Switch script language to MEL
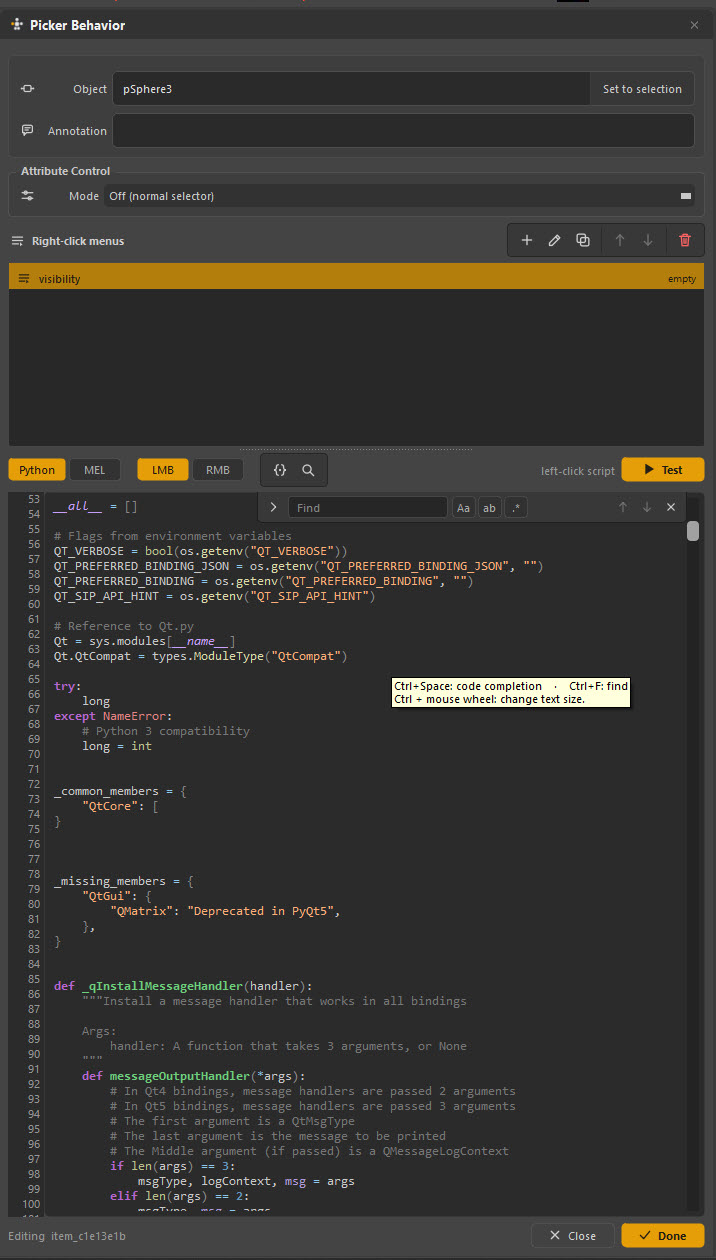Image resolution: width=716 pixels, height=1260 pixels. coord(95,470)
